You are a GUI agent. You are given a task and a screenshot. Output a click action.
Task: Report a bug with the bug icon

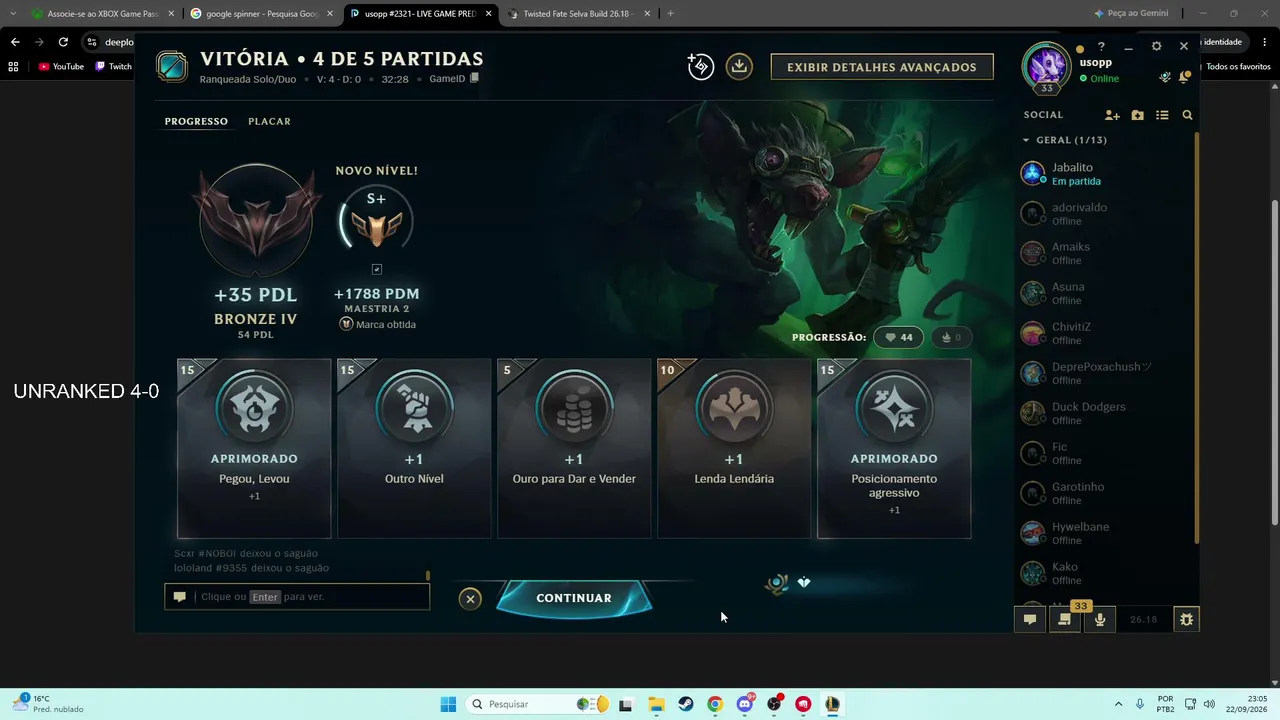1186,619
